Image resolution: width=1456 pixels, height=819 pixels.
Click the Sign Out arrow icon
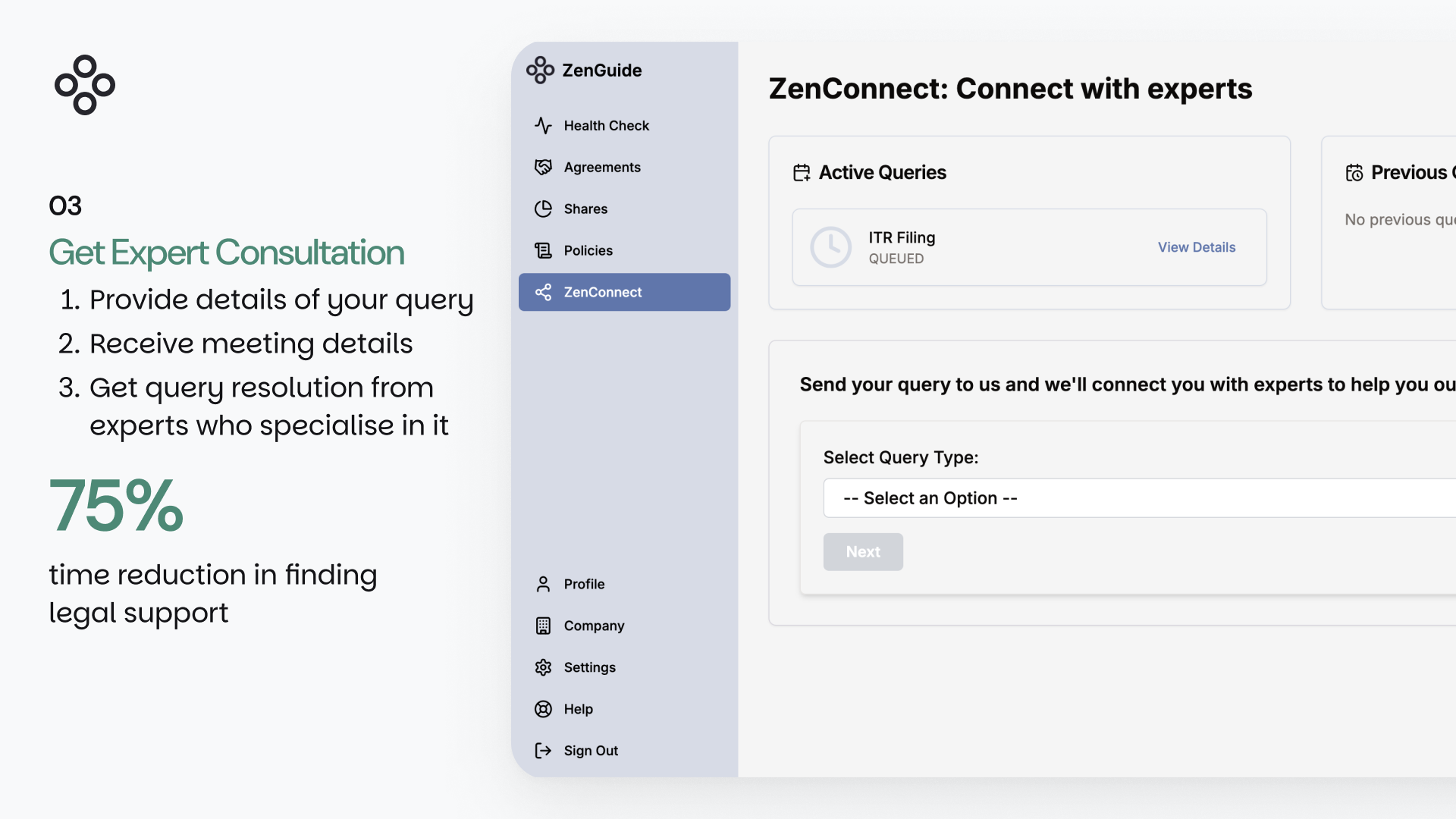click(x=543, y=751)
